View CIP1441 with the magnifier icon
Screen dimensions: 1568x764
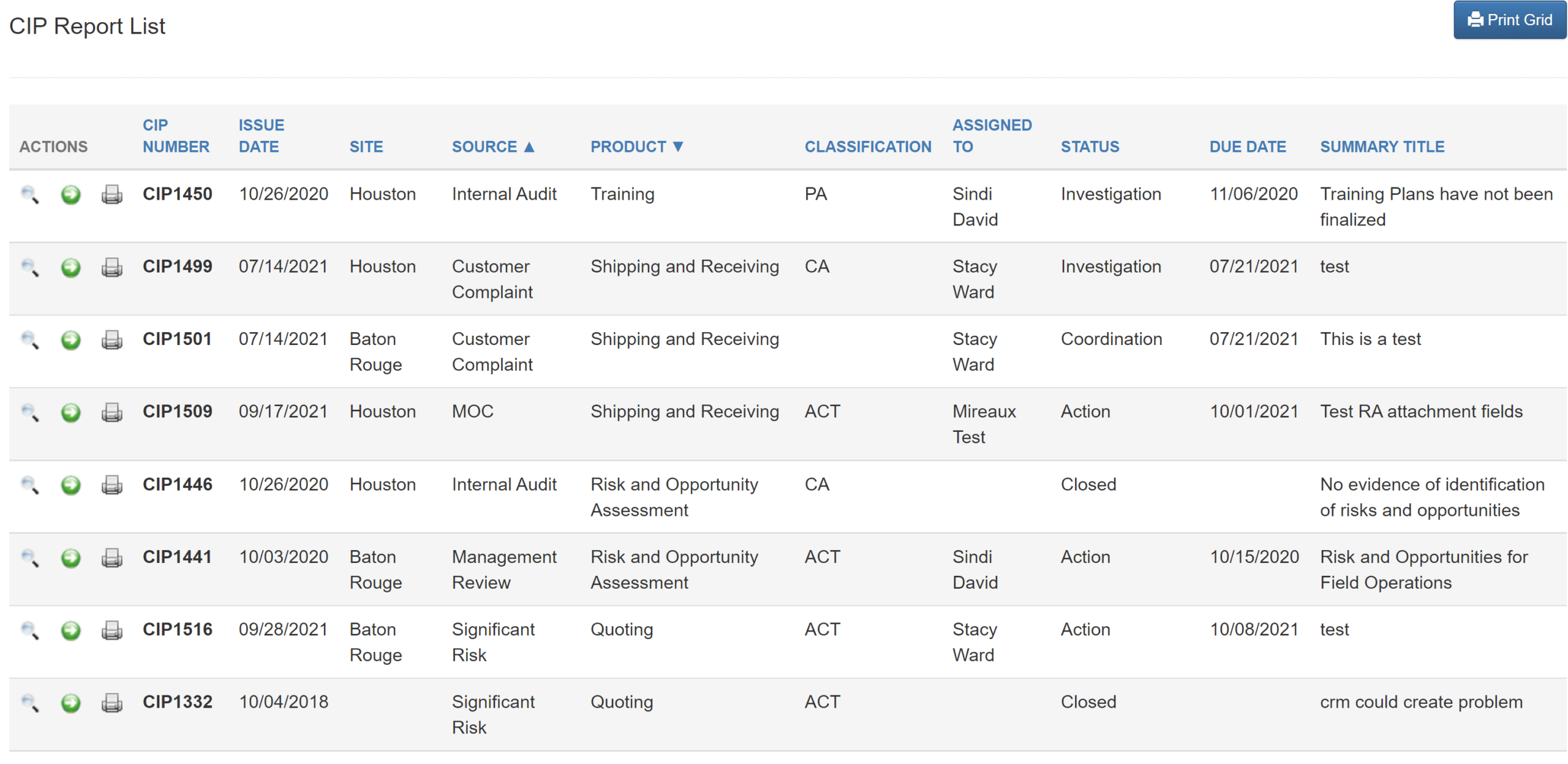coord(29,558)
